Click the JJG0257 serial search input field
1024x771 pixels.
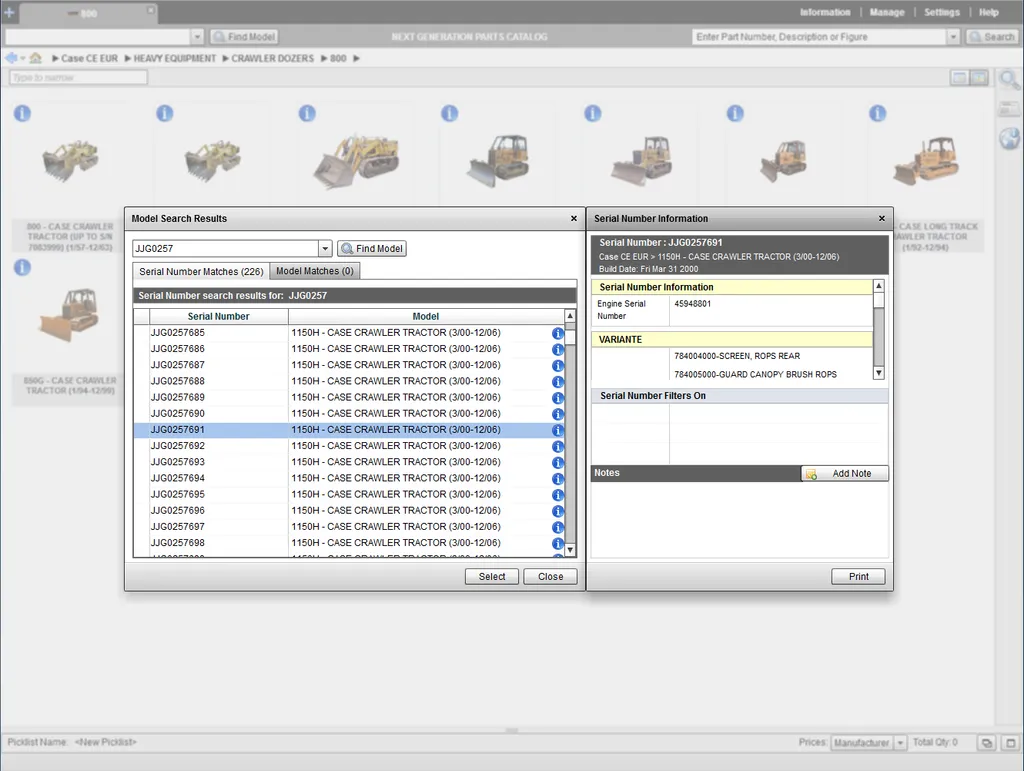coord(225,249)
